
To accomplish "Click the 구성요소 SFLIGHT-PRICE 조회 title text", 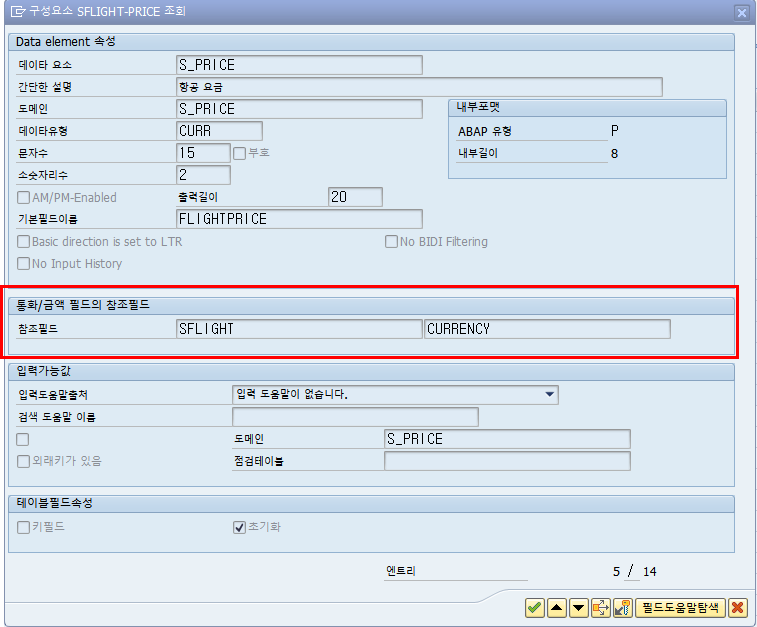I will pos(107,11).
